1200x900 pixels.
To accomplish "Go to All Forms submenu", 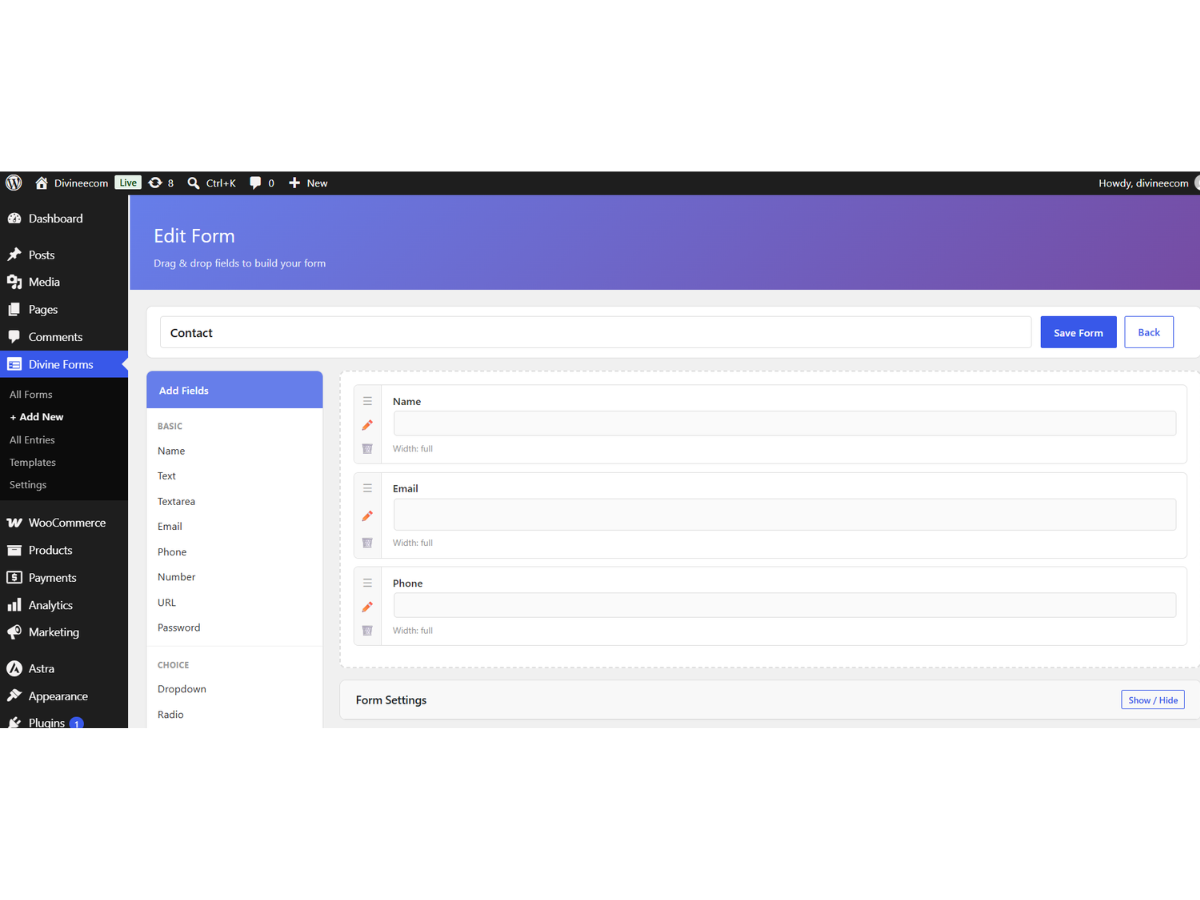I will tap(31, 395).
